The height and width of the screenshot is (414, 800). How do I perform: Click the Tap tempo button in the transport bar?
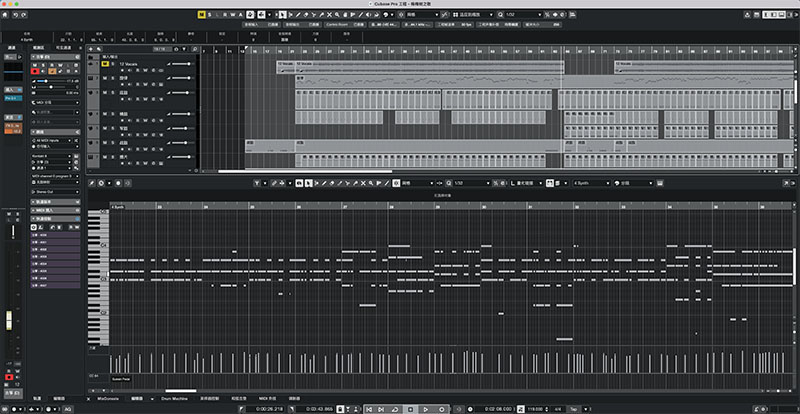(x=574, y=409)
